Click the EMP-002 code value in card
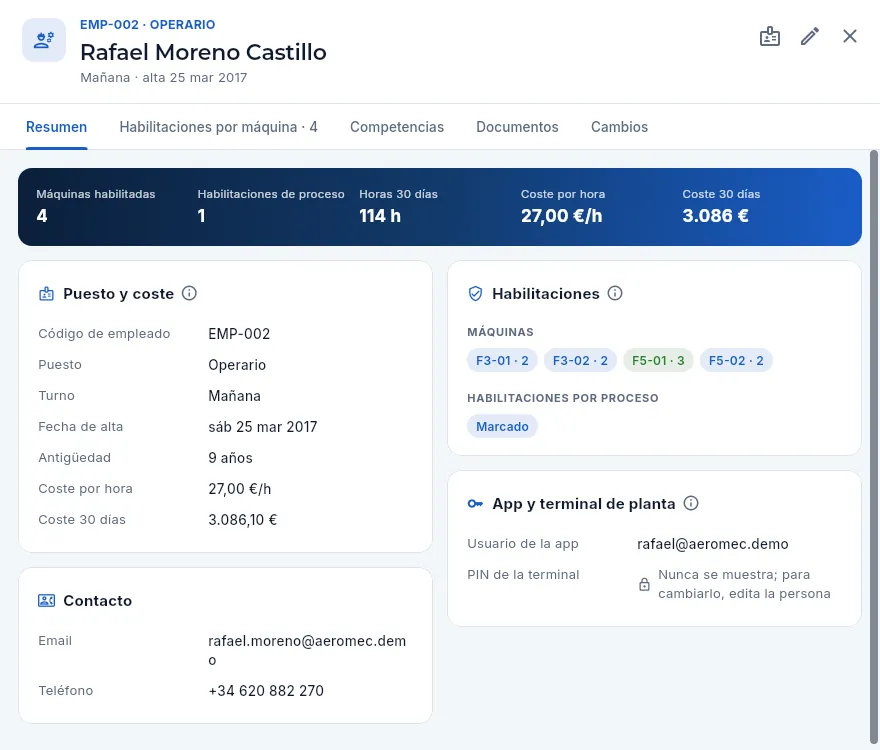The height and width of the screenshot is (750, 880). (239, 334)
